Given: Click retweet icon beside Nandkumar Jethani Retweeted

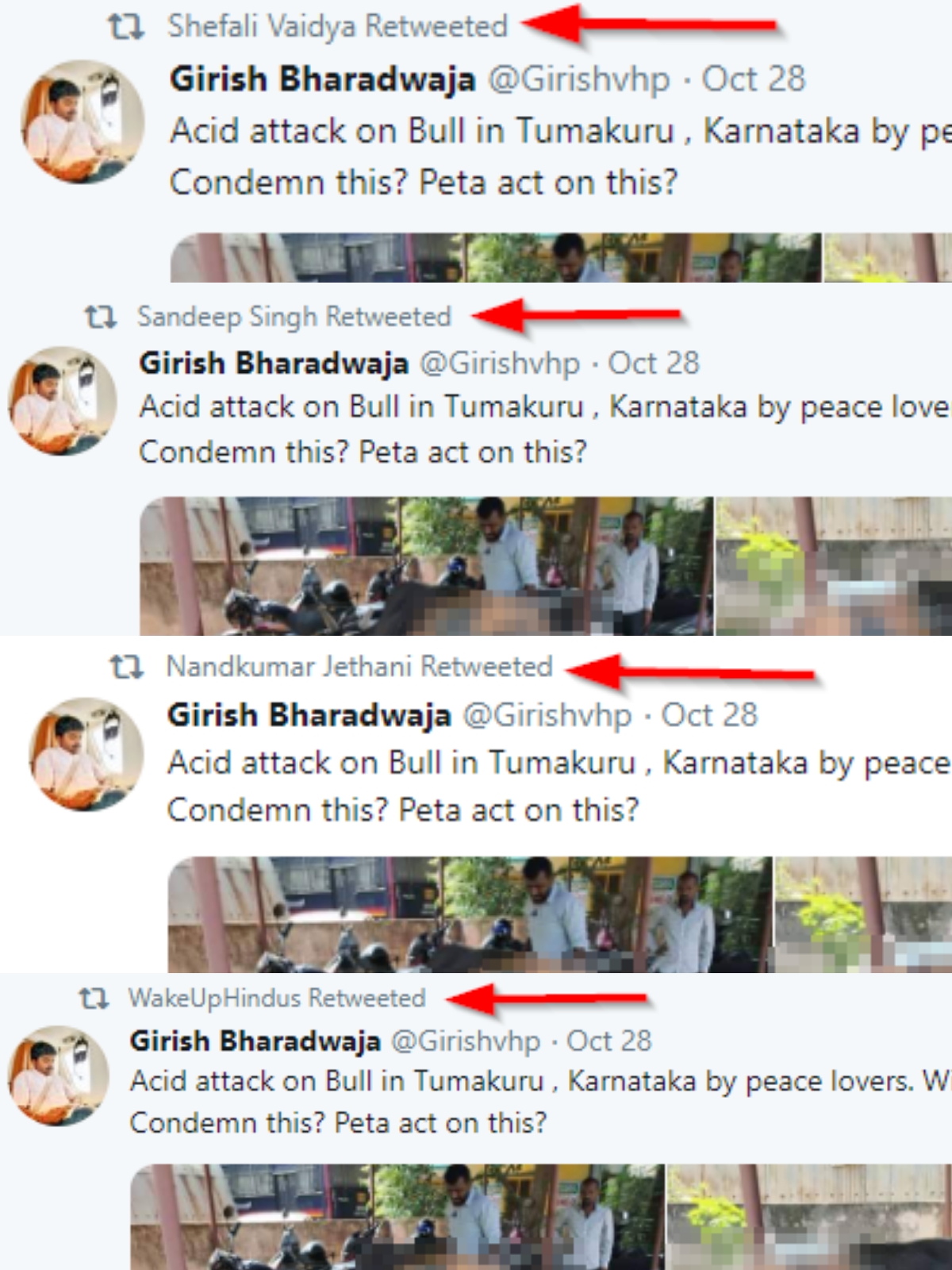Looking at the screenshot, I should [x=127, y=667].
